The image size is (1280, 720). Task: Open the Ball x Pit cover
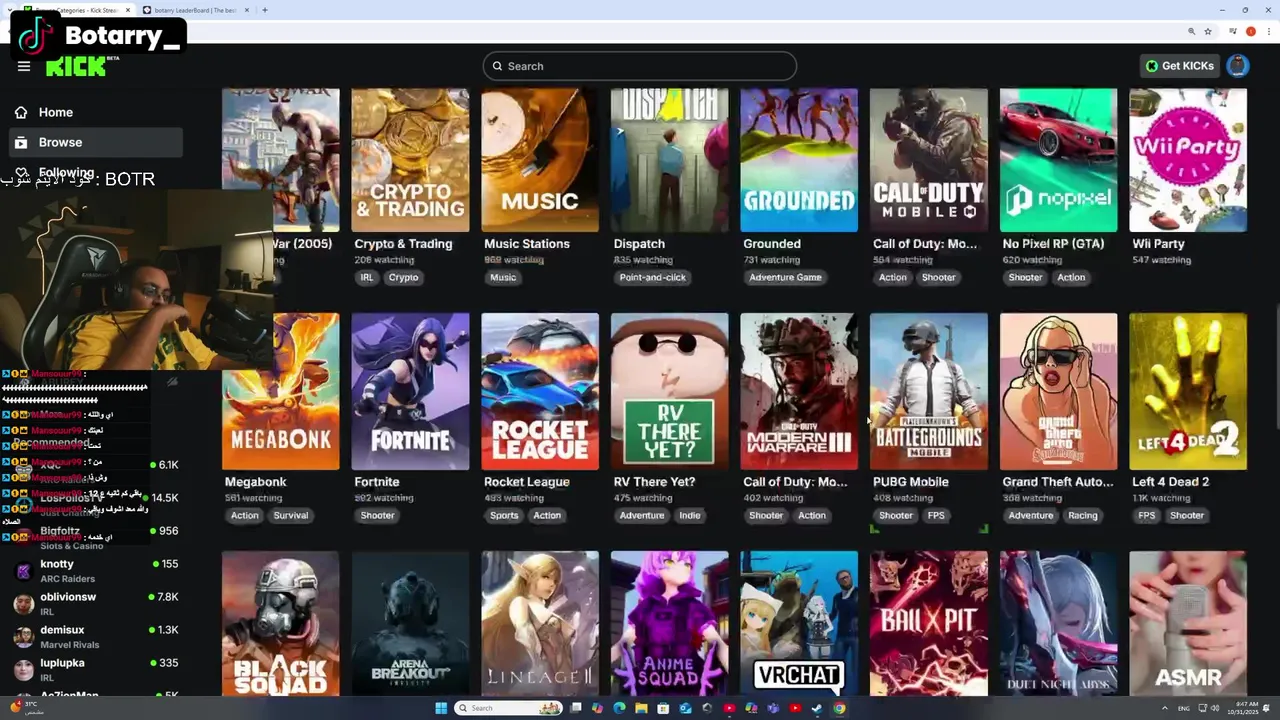[x=929, y=623]
